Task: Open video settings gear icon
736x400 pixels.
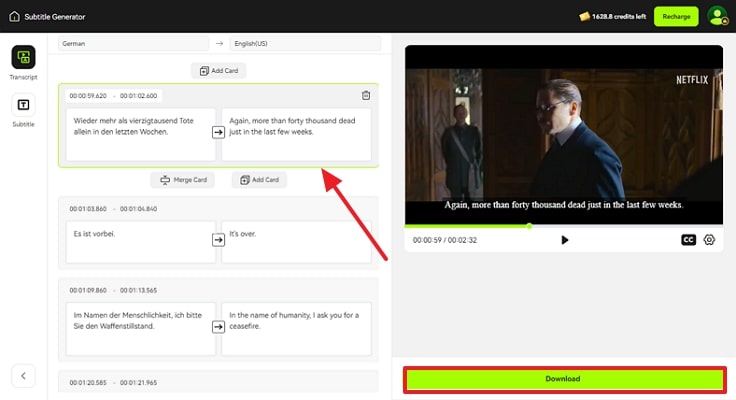Action: pos(709,240)
